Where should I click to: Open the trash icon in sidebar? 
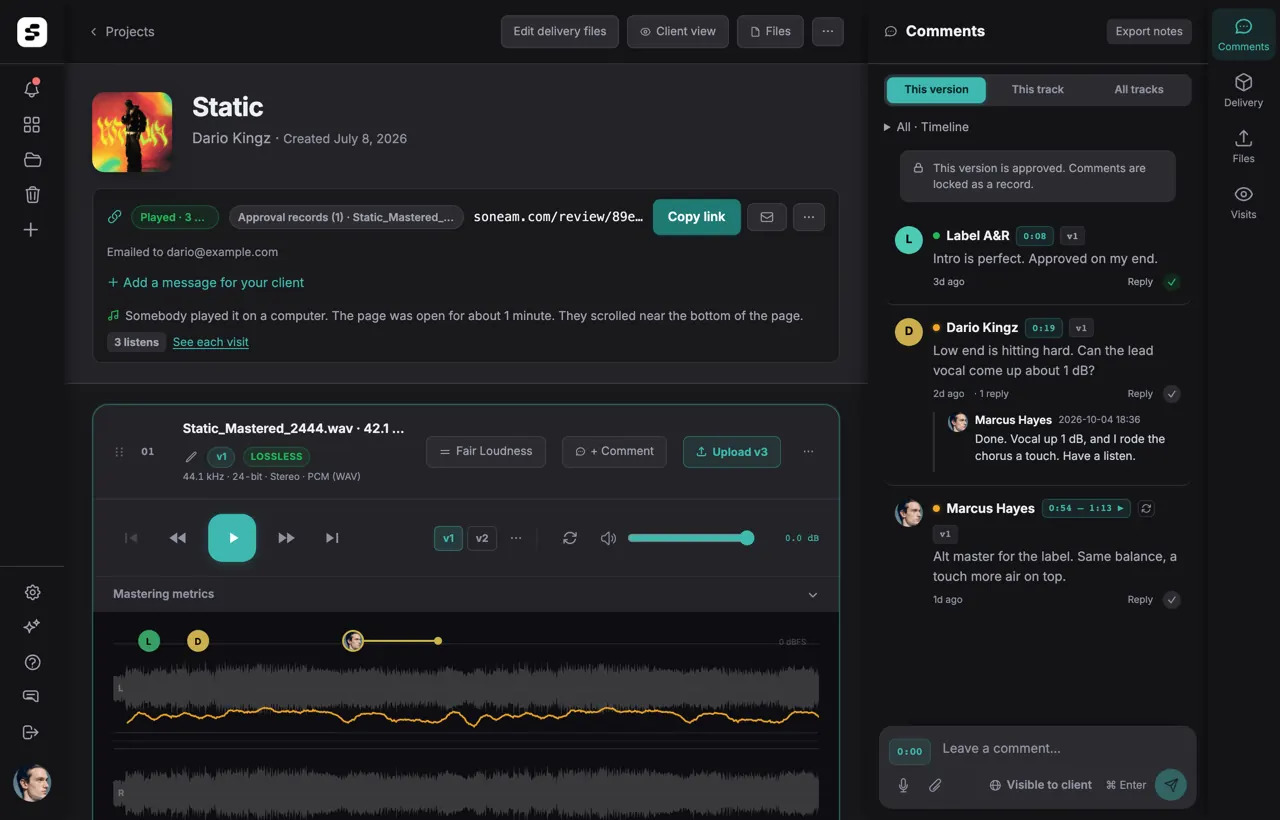[x=32, y=195]
